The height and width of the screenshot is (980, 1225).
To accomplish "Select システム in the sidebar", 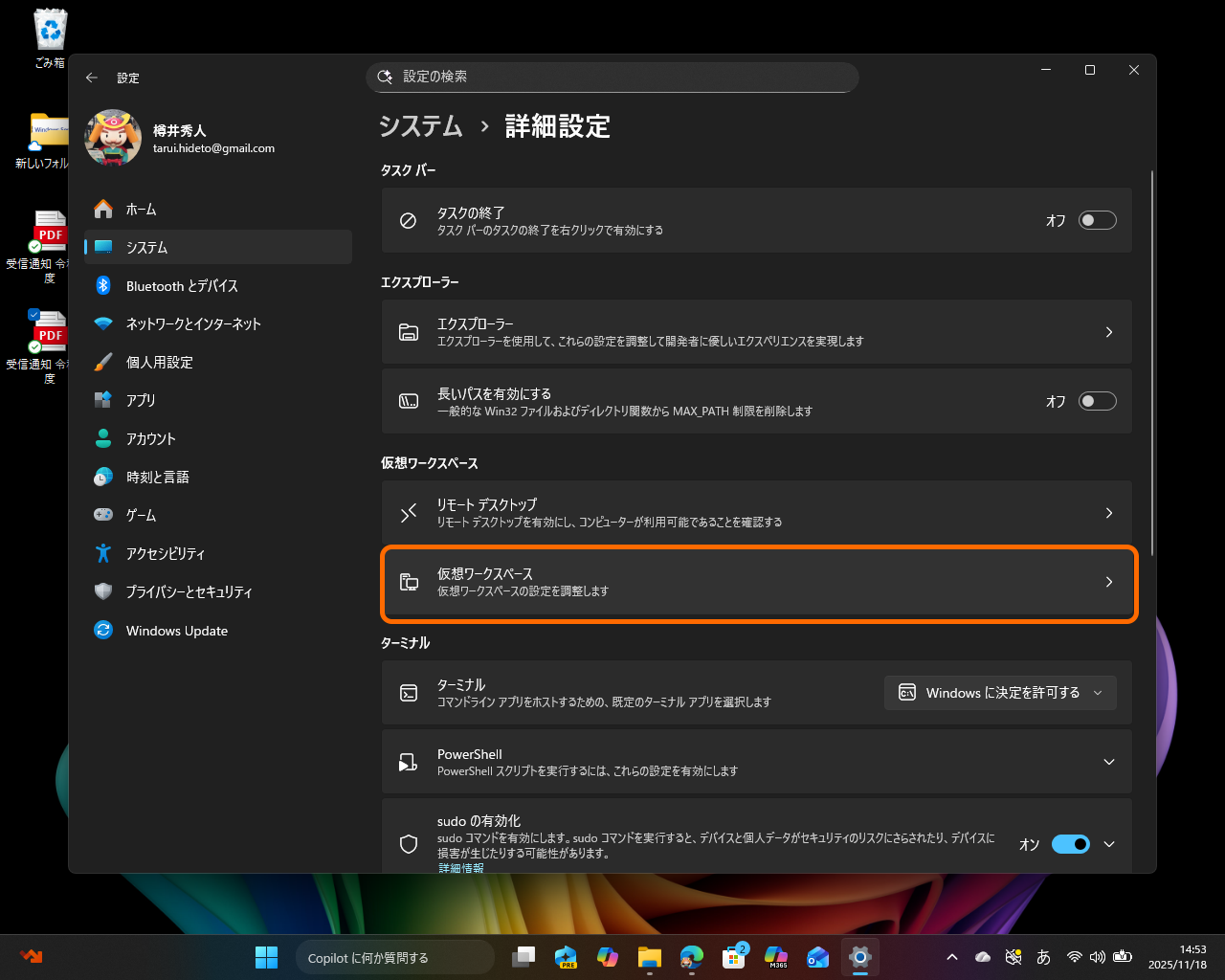I will (x=218, y=247).
